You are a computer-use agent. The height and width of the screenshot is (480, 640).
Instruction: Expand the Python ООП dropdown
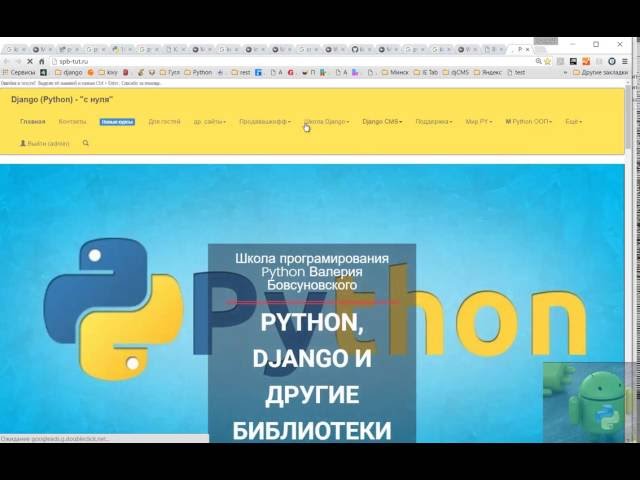pos(529,121)
